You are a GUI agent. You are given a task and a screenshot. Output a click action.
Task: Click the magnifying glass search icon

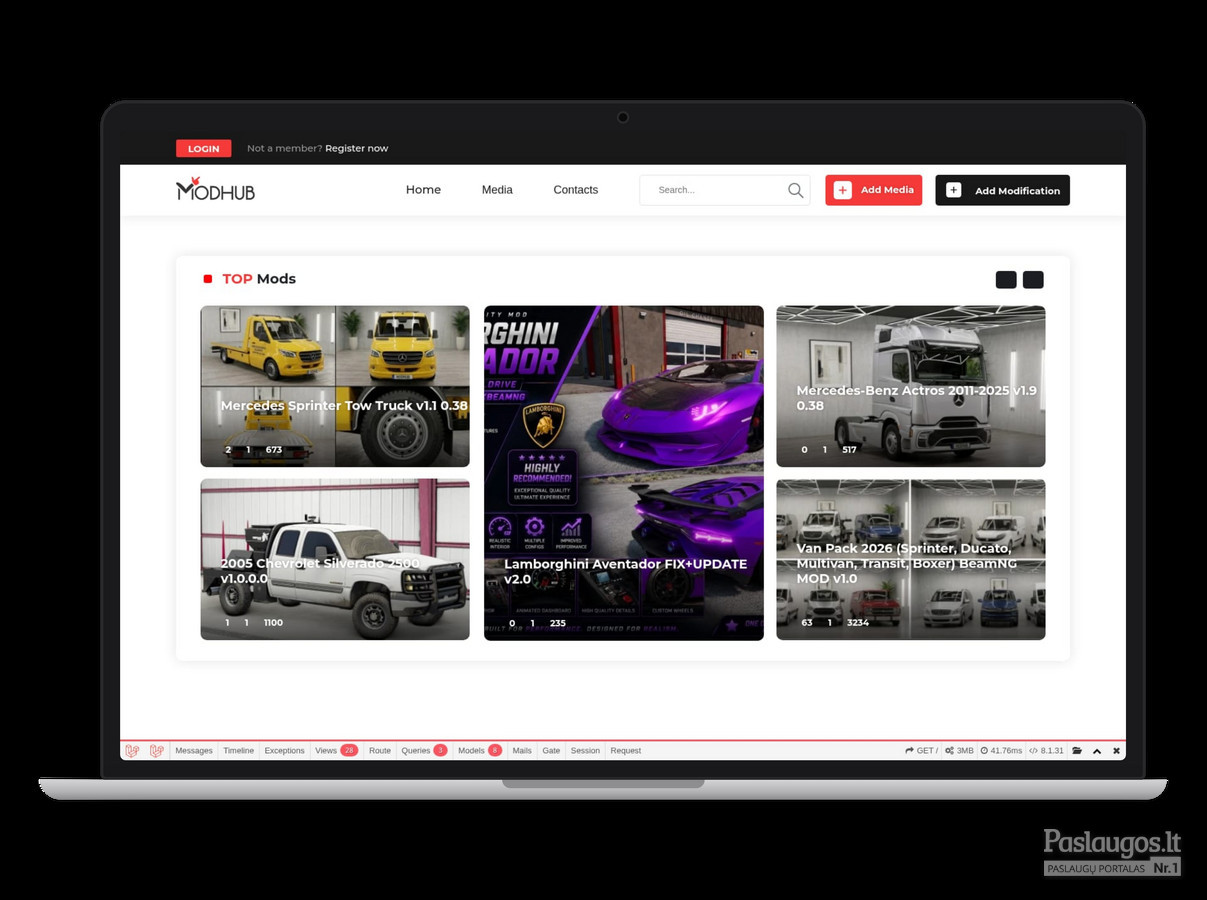coord(795,190)
